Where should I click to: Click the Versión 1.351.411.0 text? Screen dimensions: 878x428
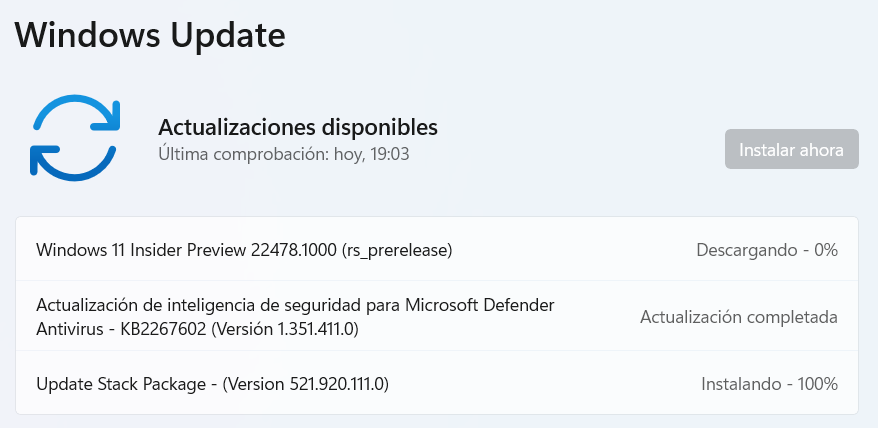tap(285, 327)
